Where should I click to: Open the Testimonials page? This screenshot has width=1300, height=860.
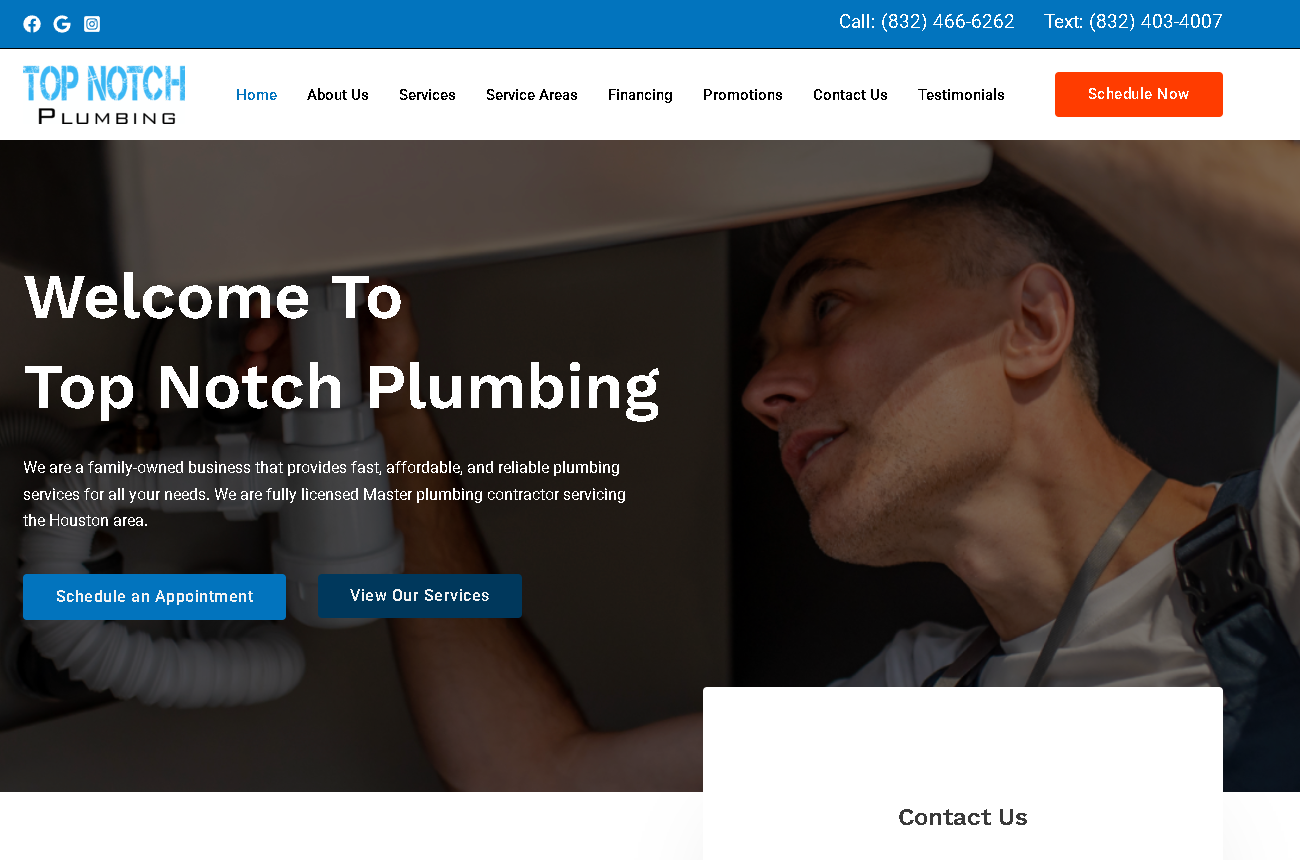coord(961,95)
